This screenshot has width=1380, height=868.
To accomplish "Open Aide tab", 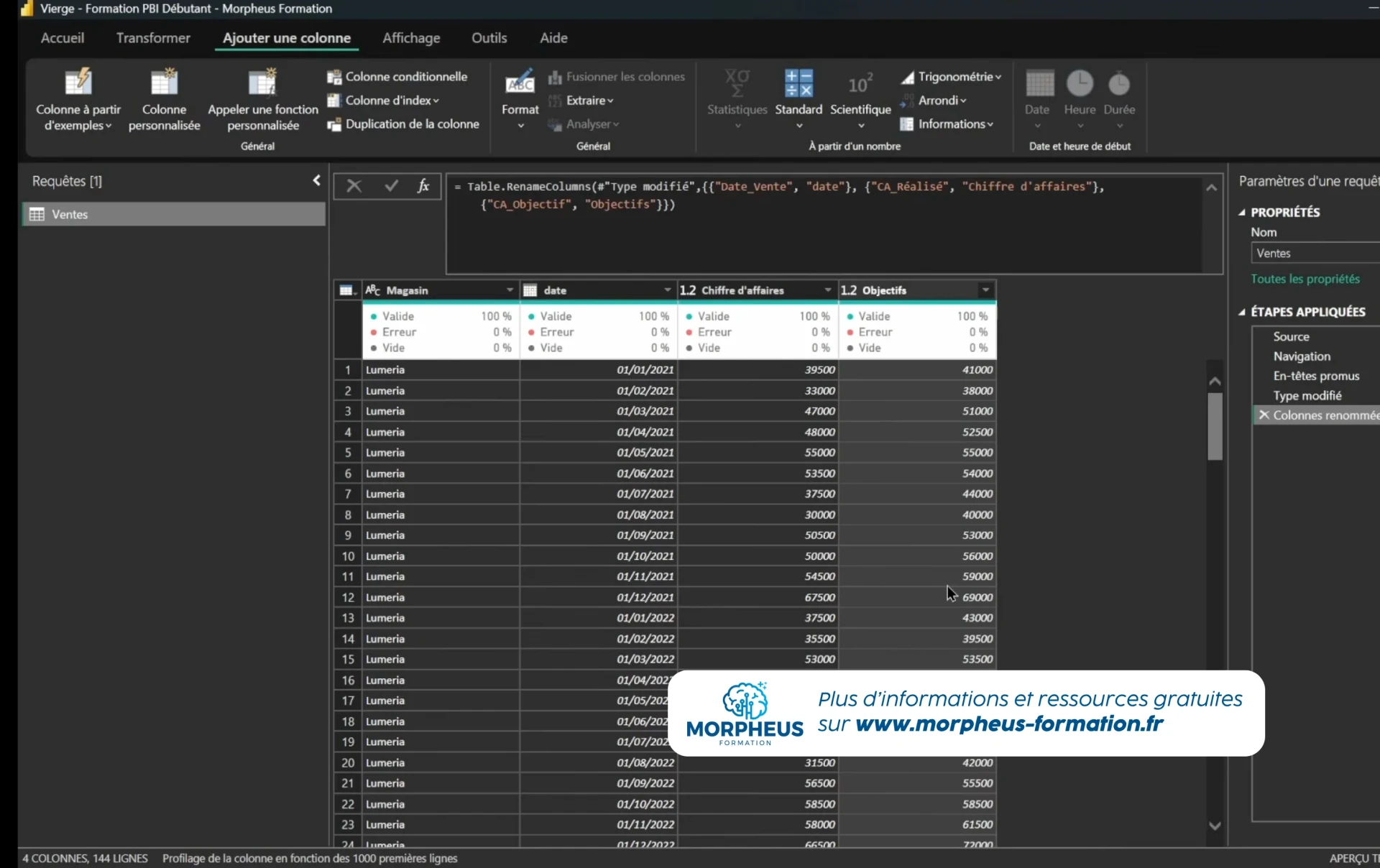I will tap(553, 38).
